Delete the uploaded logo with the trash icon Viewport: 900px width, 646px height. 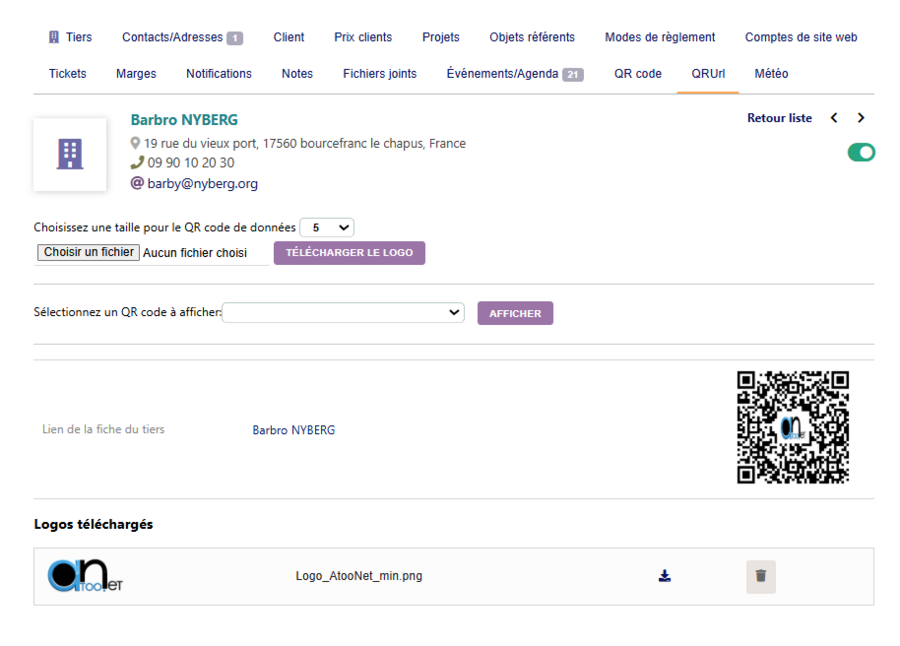pyautogui.click(x=760, y=577)
